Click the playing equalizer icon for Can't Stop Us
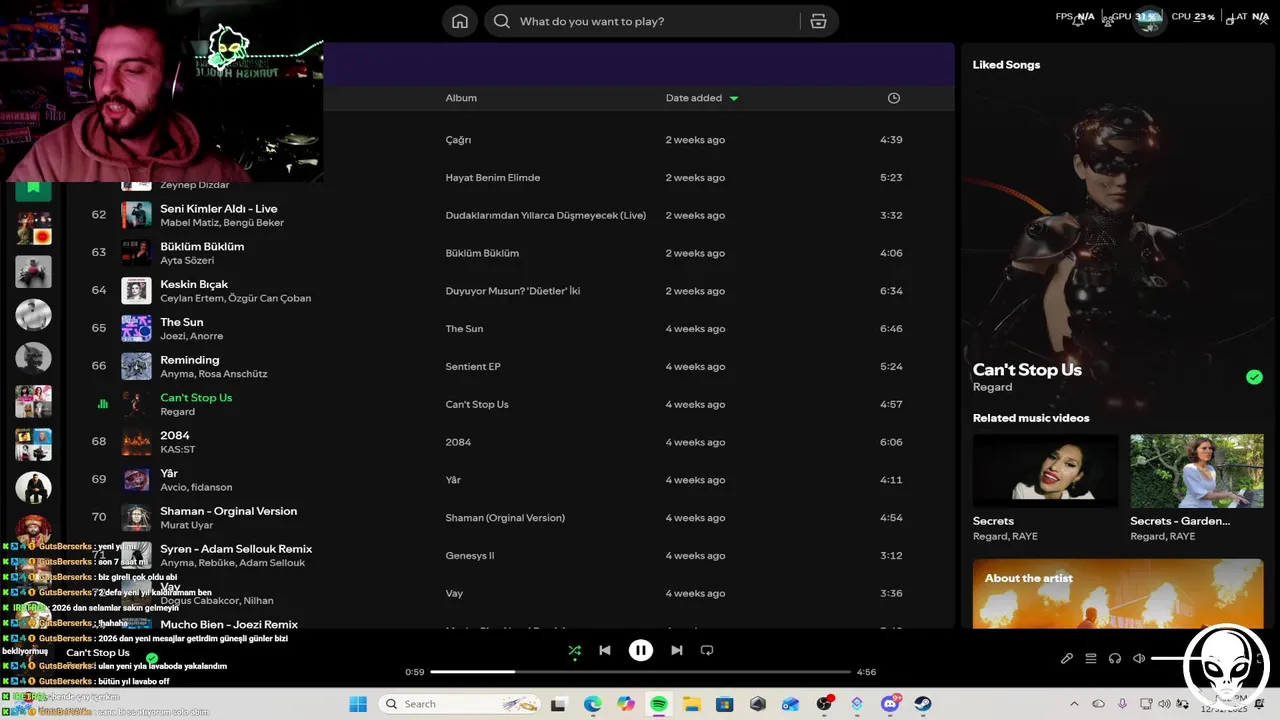 pyautogui.click(x=102, y=404)
